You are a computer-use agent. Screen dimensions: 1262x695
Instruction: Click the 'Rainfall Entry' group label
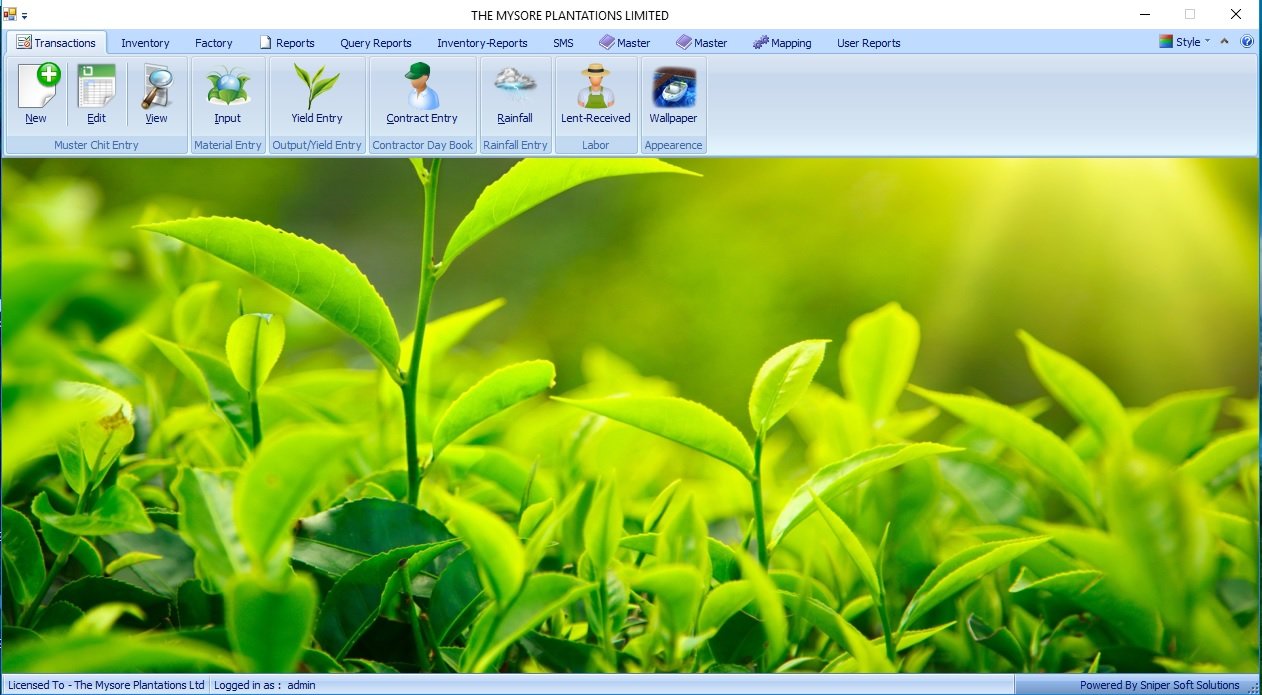pyautogui.click(x=515, y=145)
